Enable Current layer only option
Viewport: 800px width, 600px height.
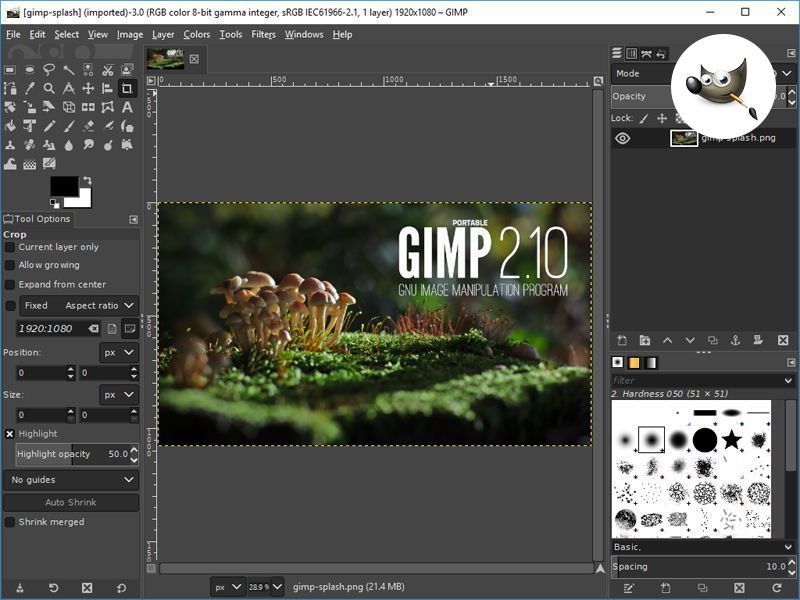coord(10,247)
